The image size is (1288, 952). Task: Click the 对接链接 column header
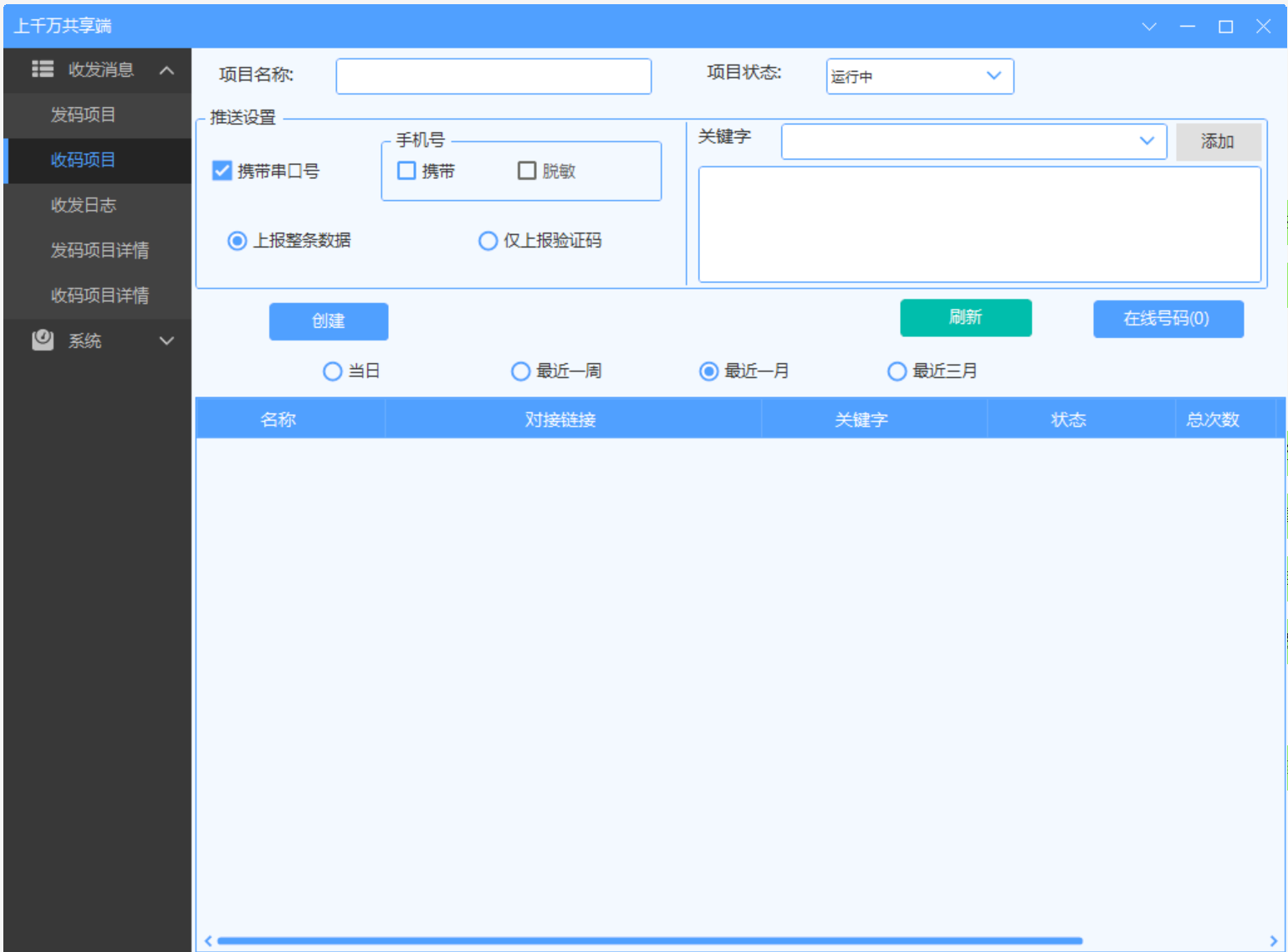[573, 419]
